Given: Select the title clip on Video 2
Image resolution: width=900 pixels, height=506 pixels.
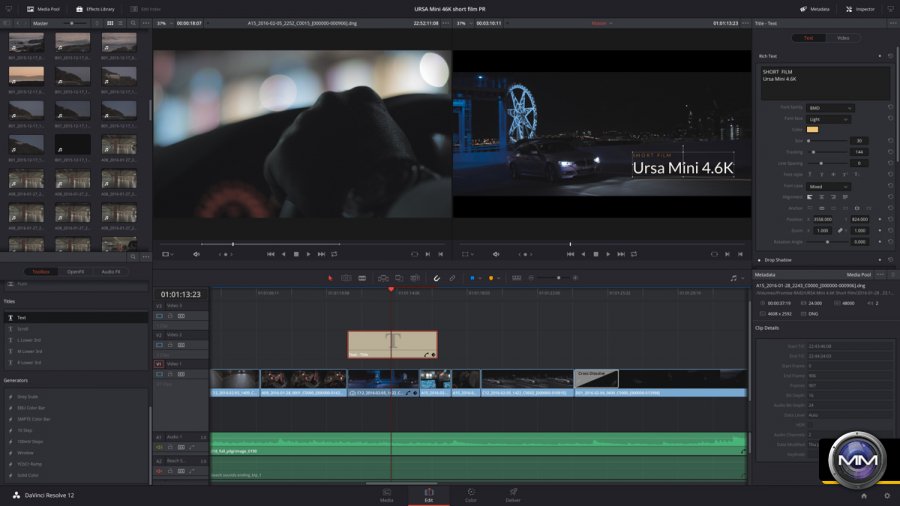Looking at the screenshot, I should tap(392, 345).
